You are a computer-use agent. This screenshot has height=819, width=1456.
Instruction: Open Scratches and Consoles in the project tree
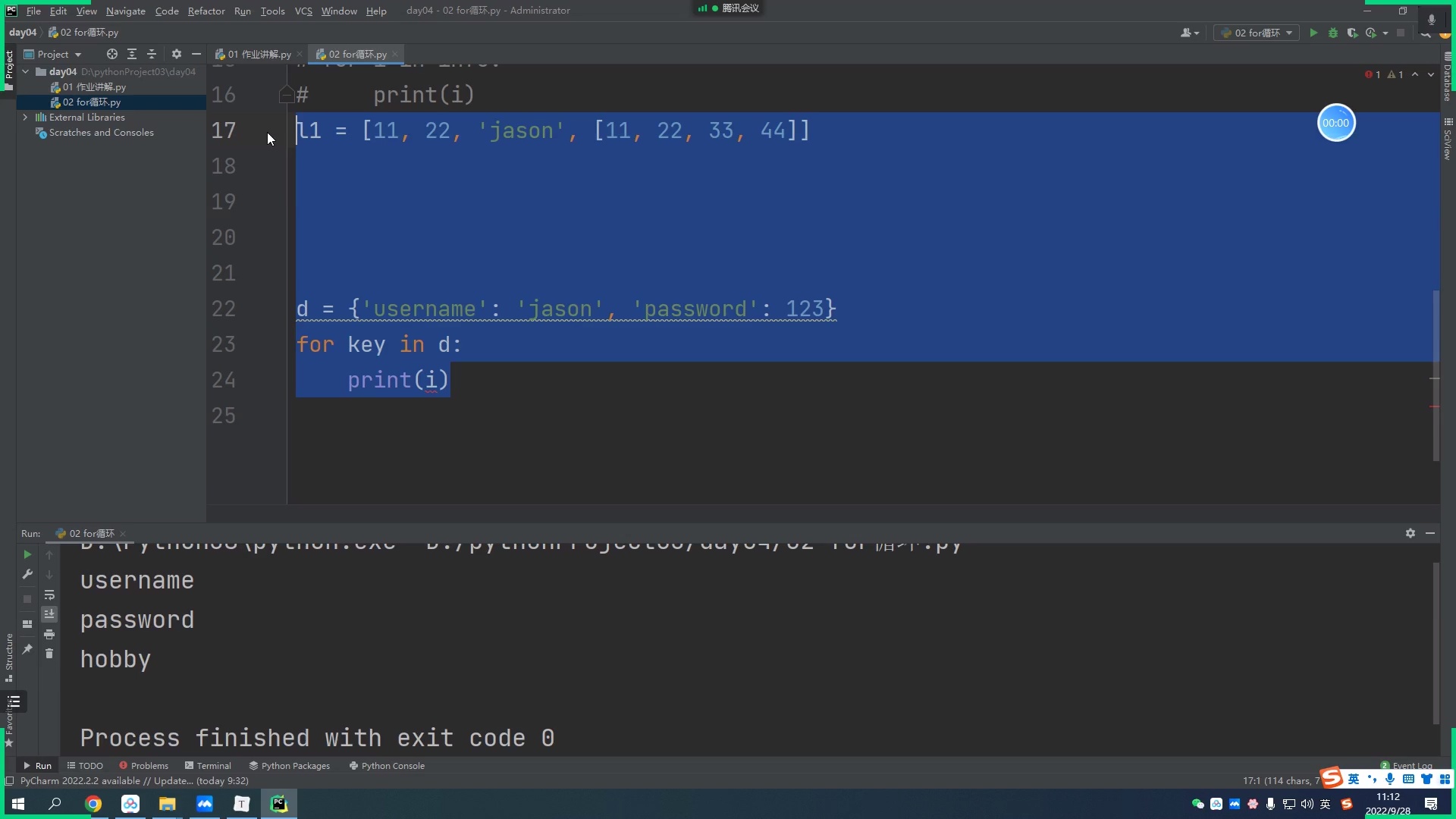click(x=101, y=132)
